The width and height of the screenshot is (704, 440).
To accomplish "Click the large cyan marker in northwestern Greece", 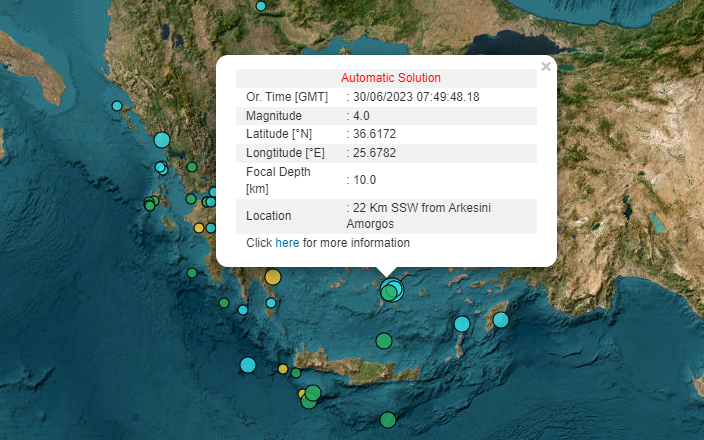I will (162, 140).
